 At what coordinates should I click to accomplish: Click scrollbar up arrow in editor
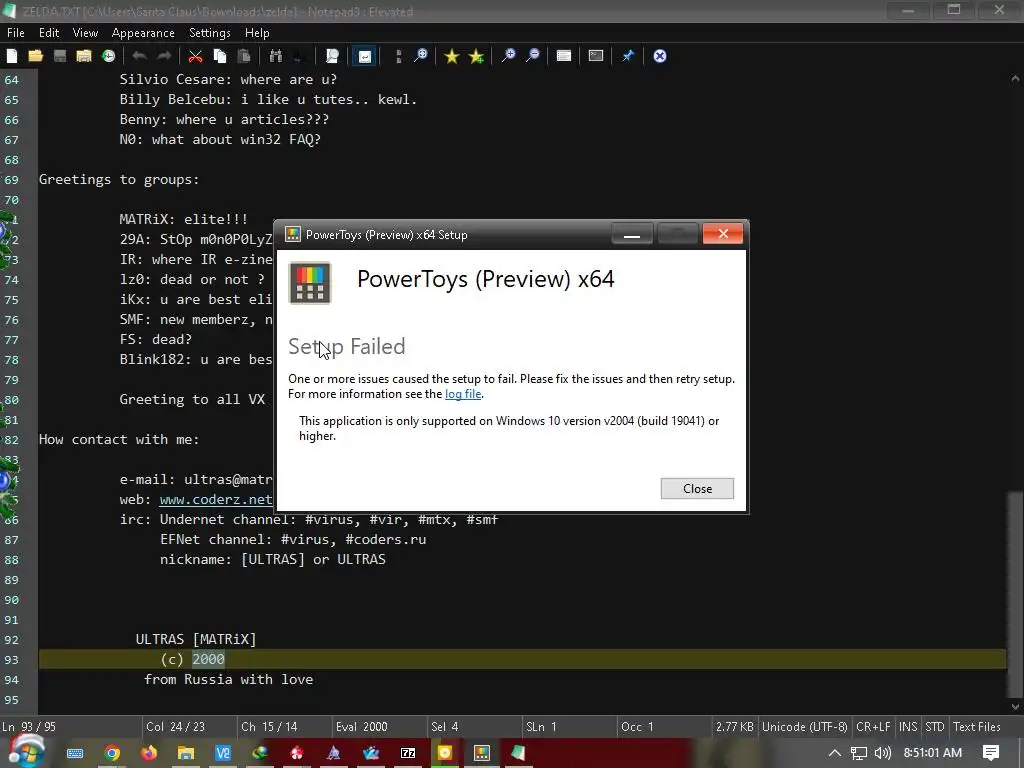1015,78
